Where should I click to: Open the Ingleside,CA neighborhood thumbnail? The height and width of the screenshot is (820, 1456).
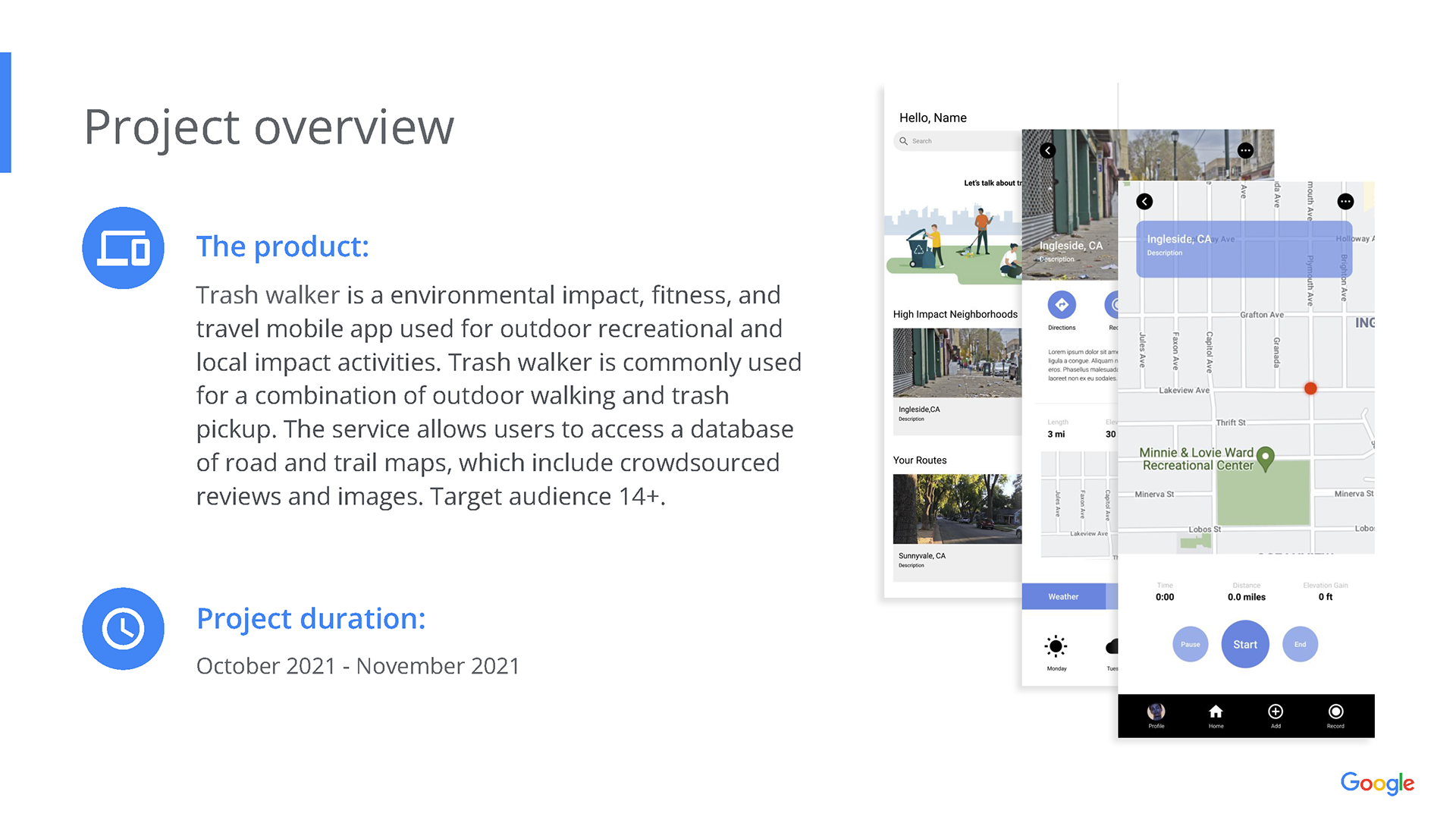click(957, 363)
